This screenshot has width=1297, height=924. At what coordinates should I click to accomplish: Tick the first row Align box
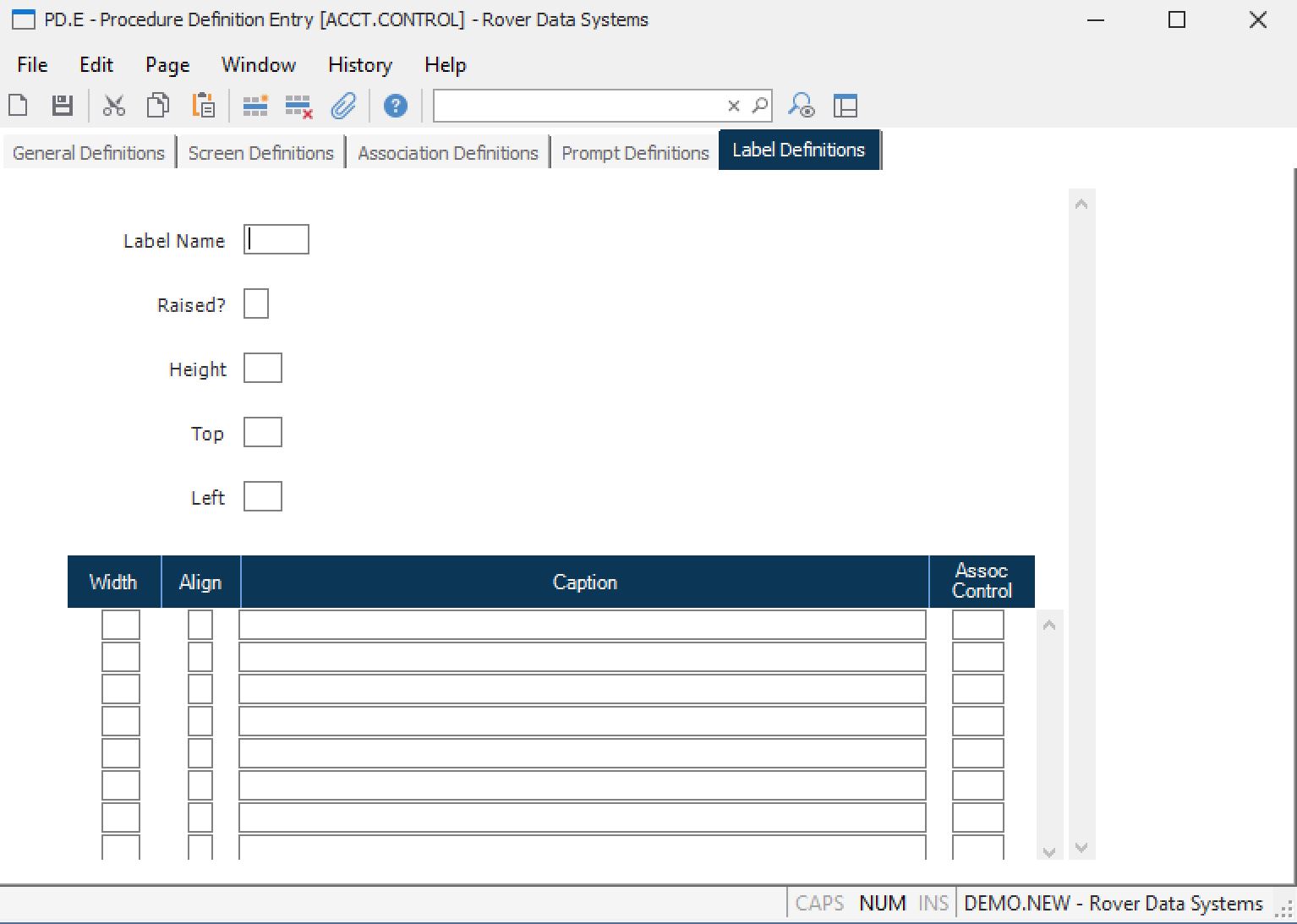[200, 626]
